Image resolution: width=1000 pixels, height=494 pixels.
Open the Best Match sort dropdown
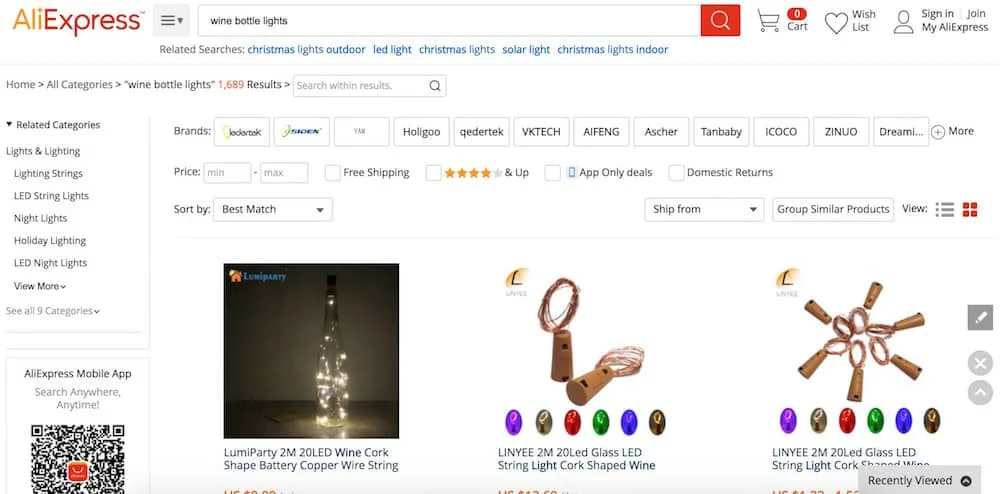273,210
